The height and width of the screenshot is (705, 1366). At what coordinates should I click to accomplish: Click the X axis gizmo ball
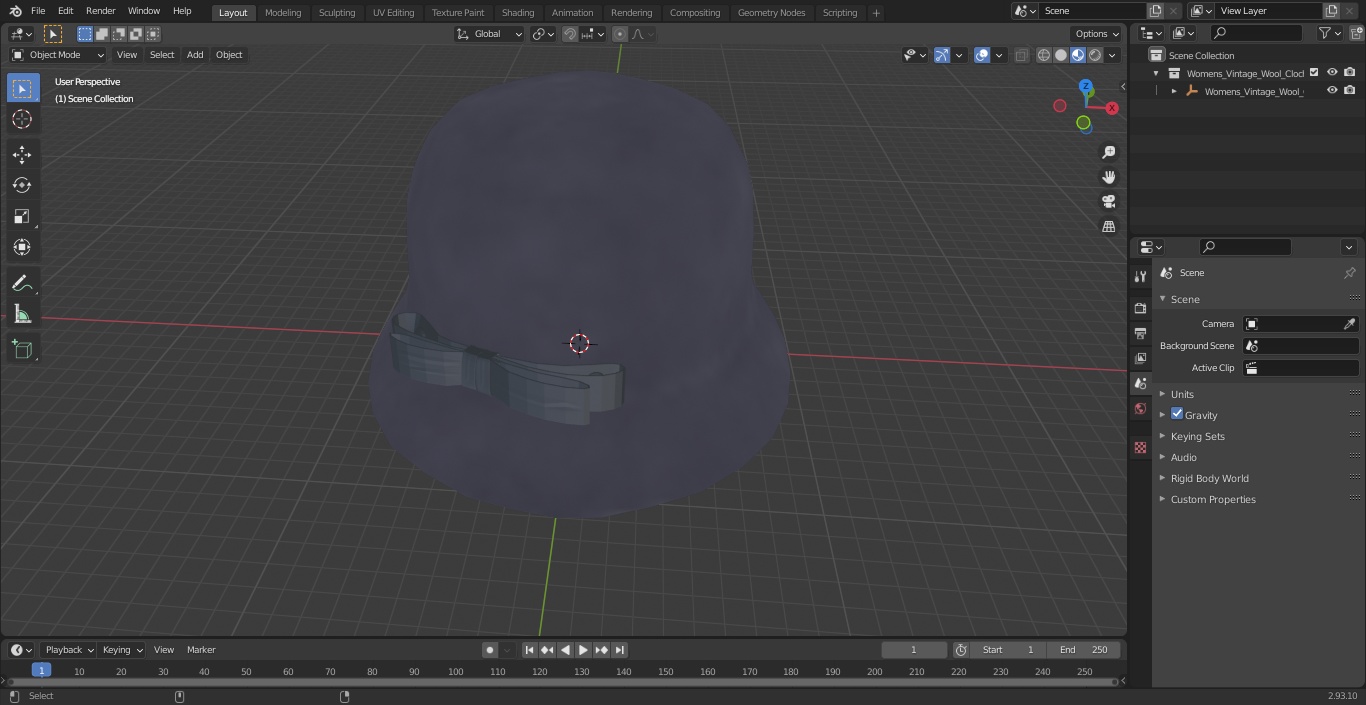(x=1111, y=108)
